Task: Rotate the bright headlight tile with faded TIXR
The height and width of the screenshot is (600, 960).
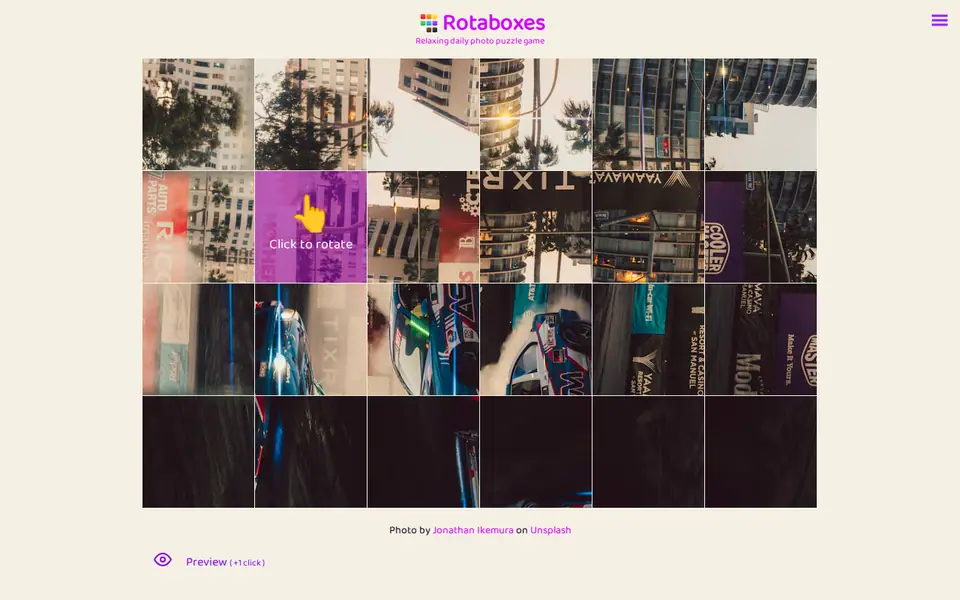Action: 310,339
